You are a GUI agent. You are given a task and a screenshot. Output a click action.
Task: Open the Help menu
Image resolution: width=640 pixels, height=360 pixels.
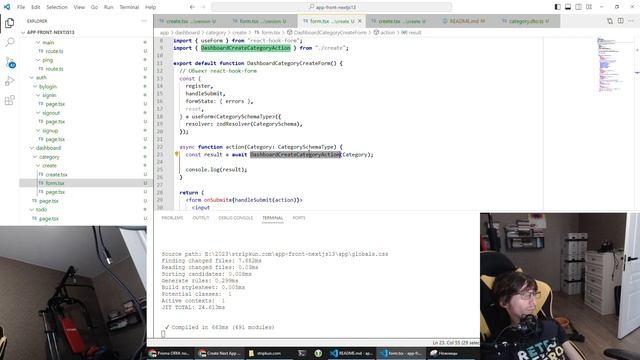(151, 7)
